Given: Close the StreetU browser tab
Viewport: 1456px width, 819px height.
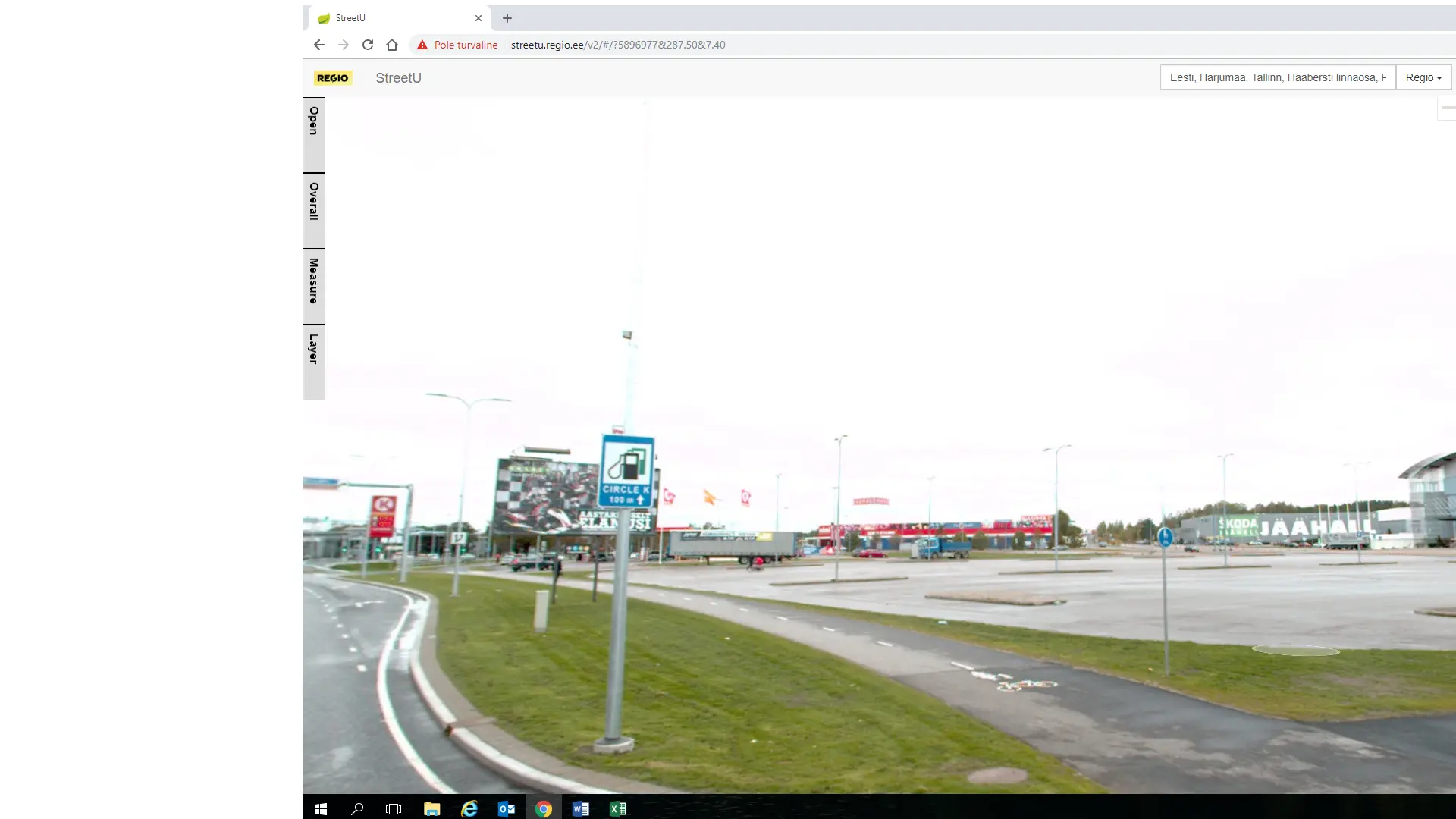Looking at the screenshot, I should (x=479, y=18).
